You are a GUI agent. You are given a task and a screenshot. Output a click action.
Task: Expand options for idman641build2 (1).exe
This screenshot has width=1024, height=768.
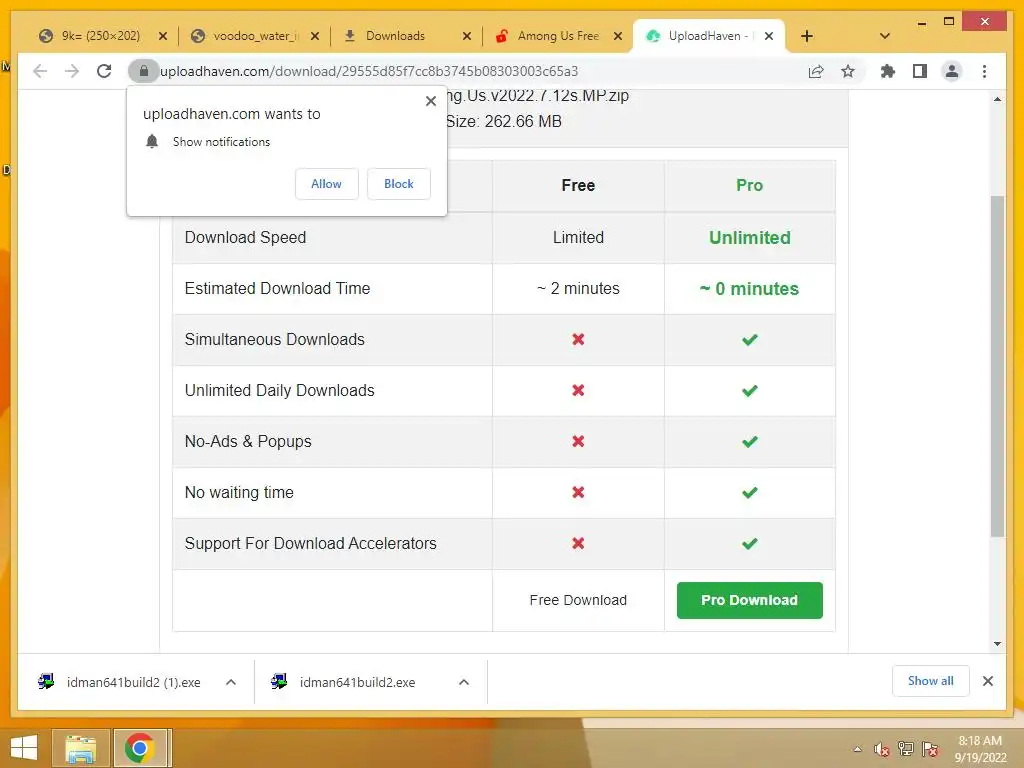coord(231,682)
